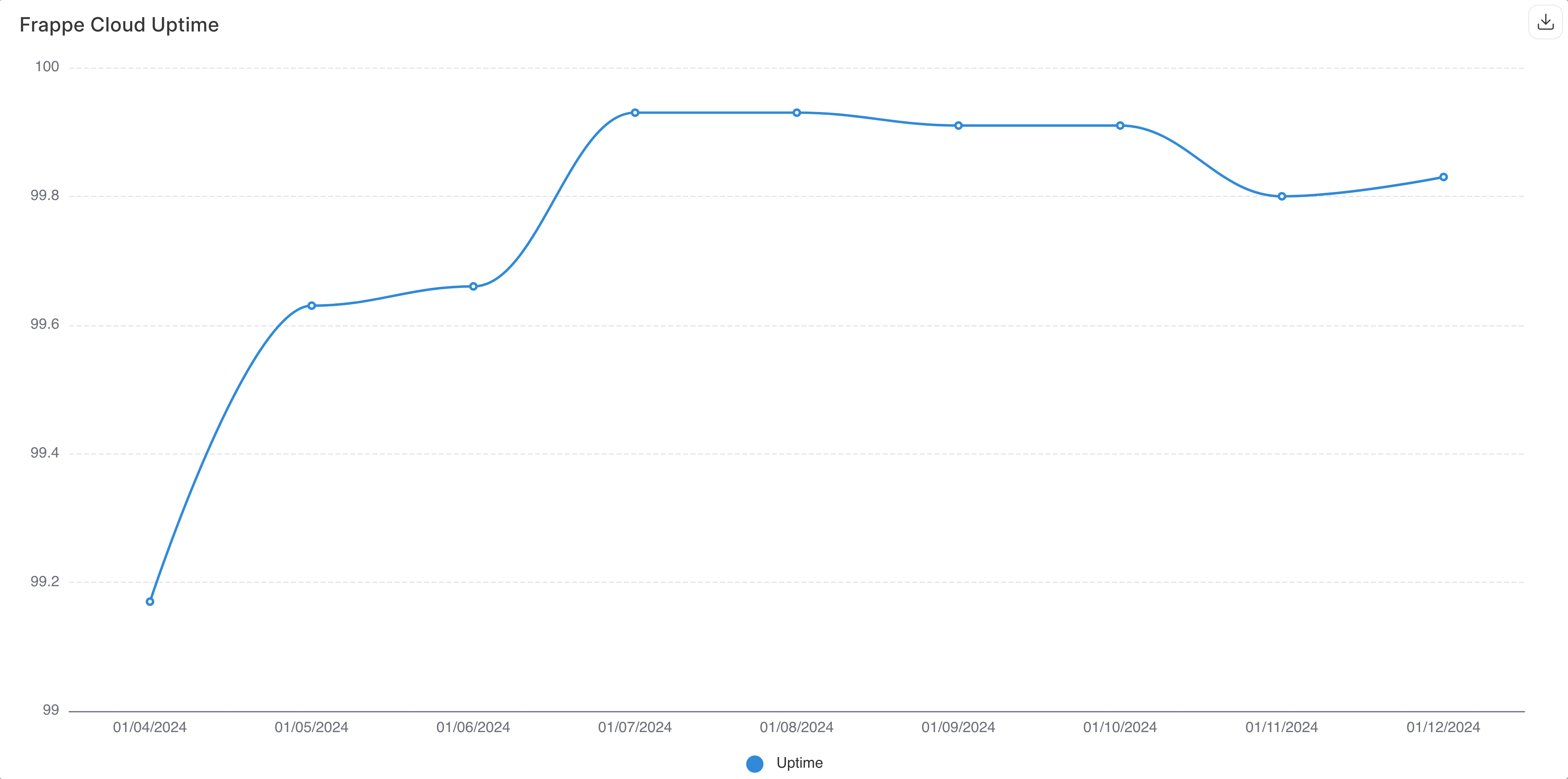Viewport: 1568px width, 779px height.
Task: Click the Frappe Cloud Uptime chart title
Action: (119, 25)
